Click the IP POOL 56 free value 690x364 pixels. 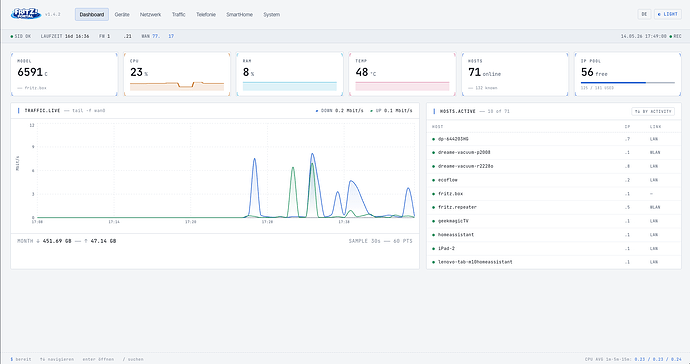tap(594, 72)
